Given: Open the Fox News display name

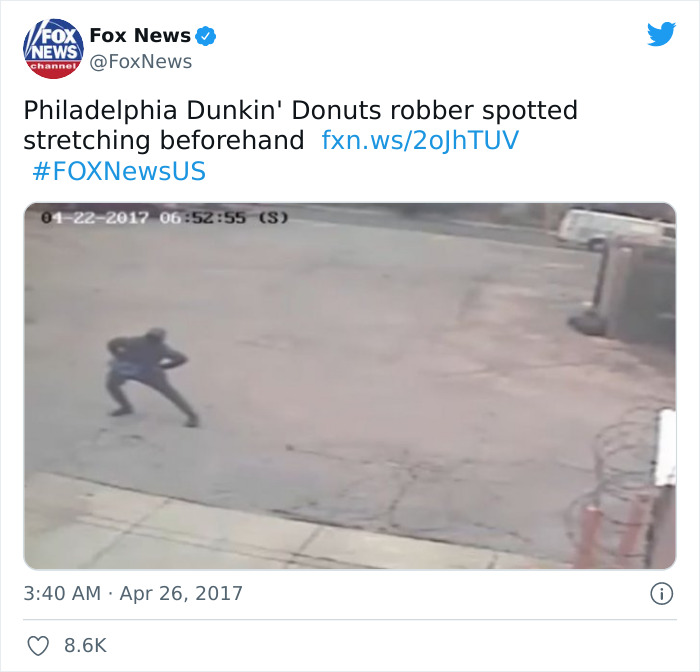Looking at the screenshot, I should tap(140, 35).
